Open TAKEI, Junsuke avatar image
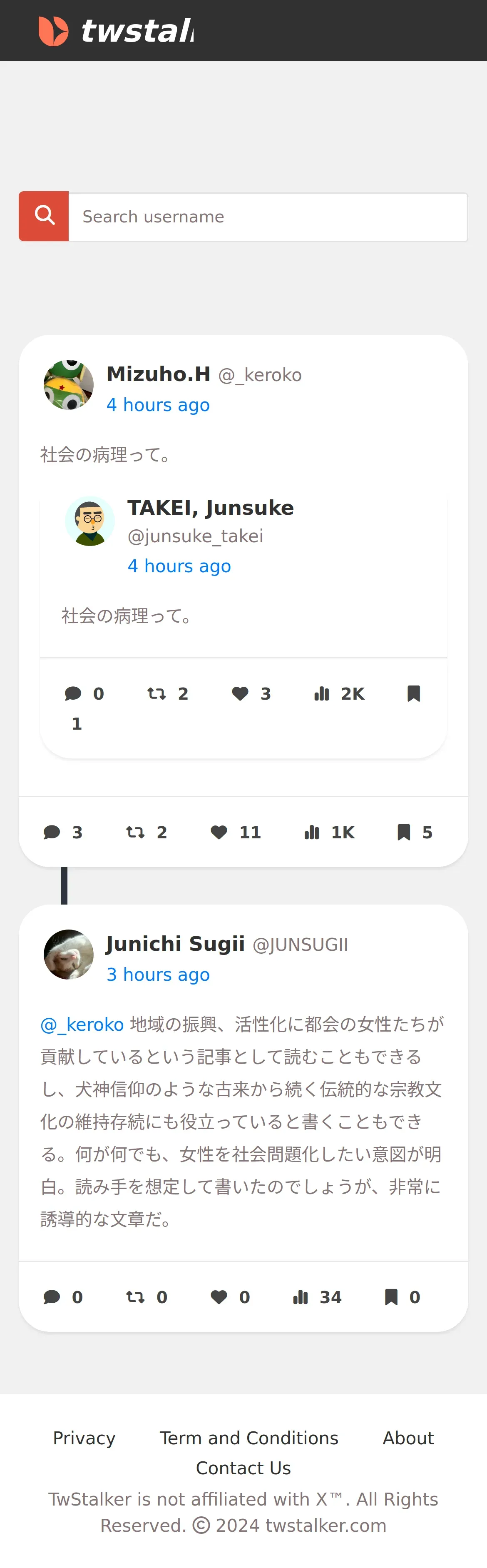 click(x=90, y=521)
